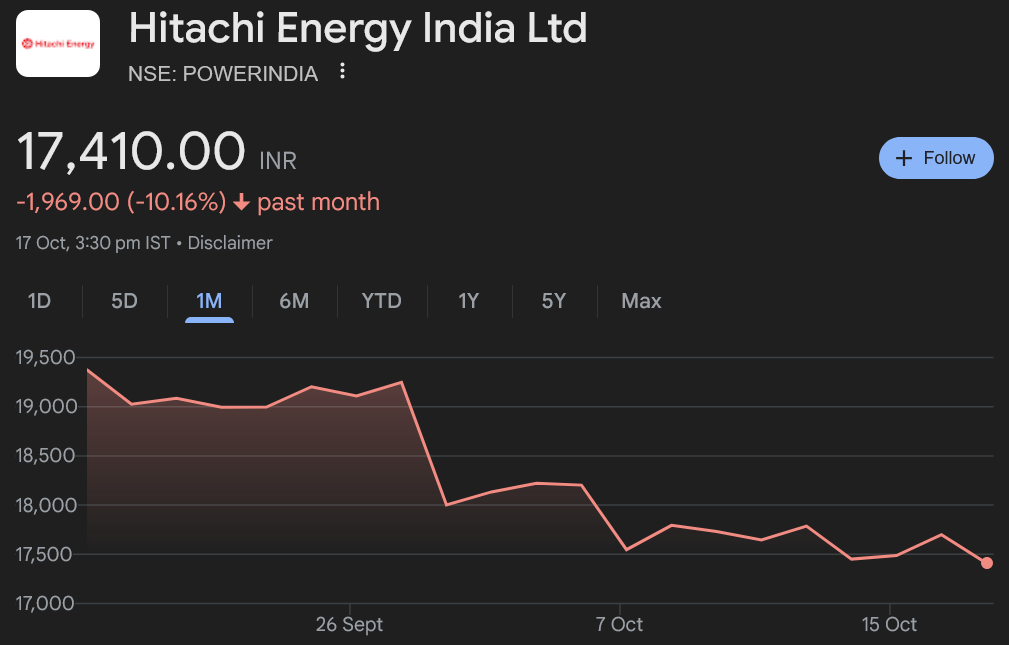Select the 1D time range tab
This screenshot has height=645, width=1009.
point(39,301)
